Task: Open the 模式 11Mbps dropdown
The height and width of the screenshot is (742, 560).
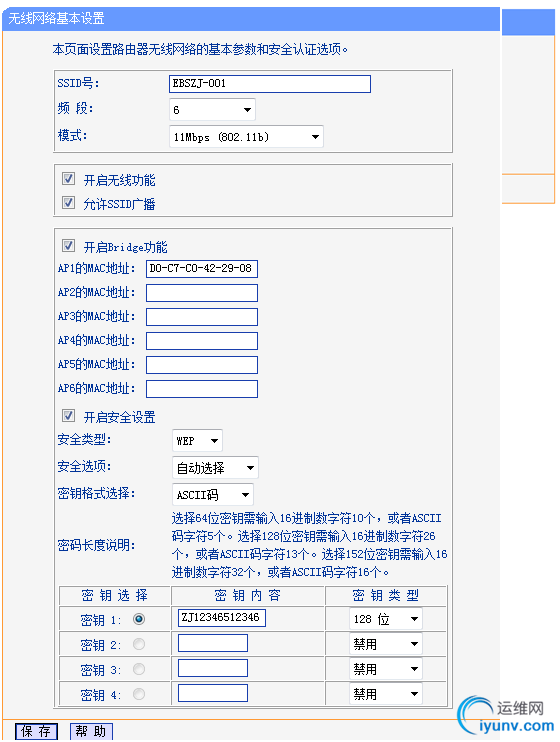Action: click(x=246, y=137)
